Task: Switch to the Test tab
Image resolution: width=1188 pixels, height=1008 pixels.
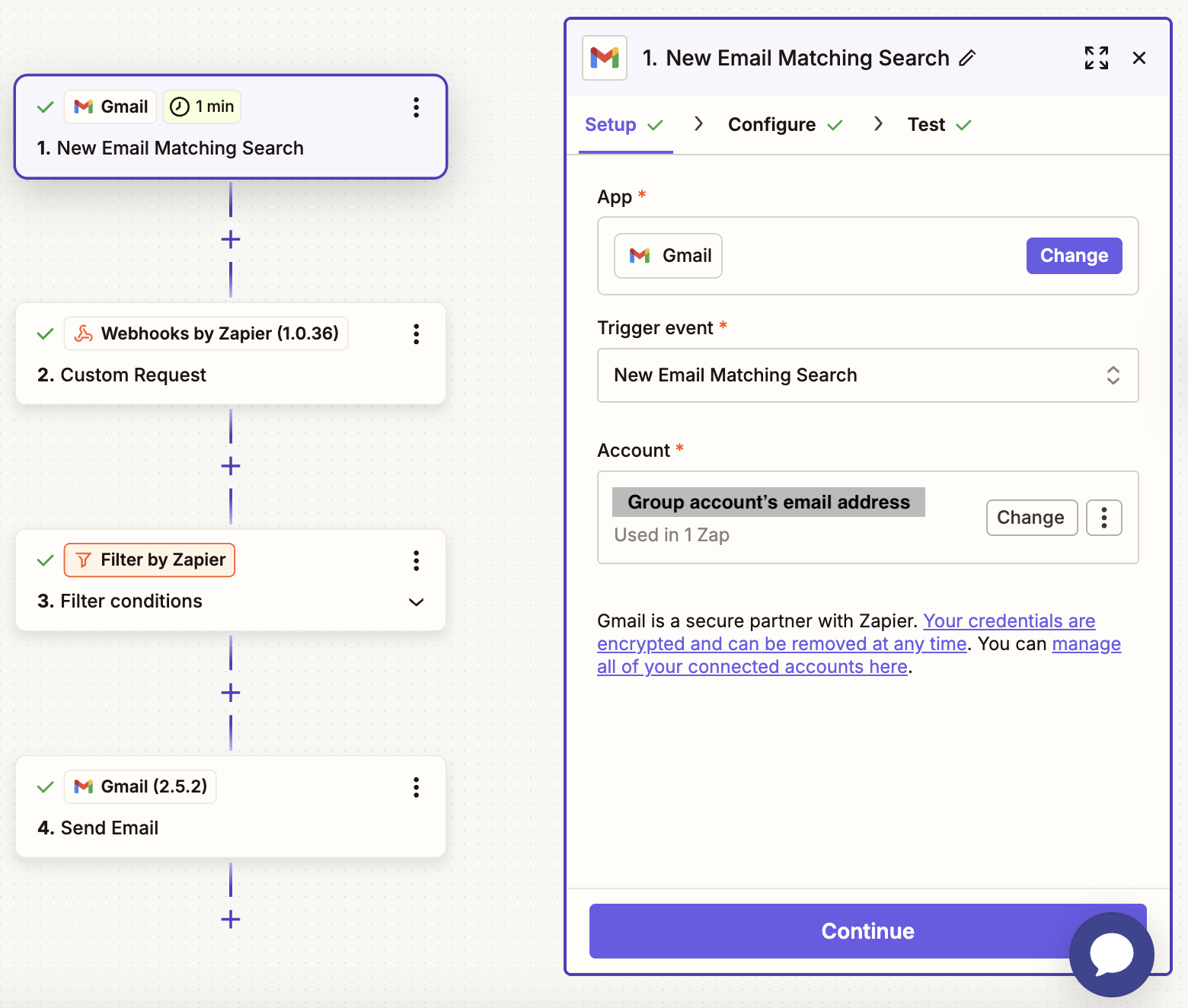Action: [926, 124]
